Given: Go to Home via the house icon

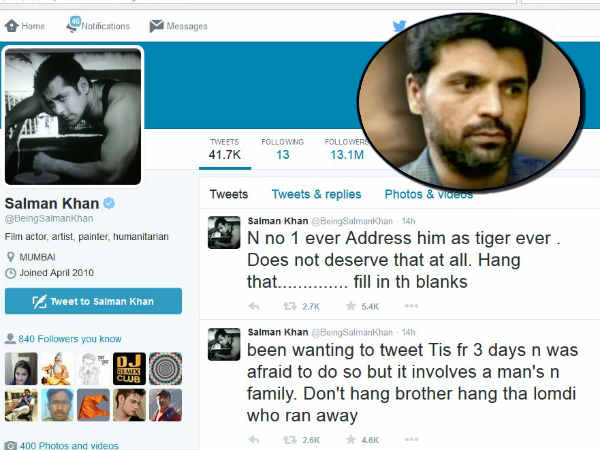Looking at the screenshot, I should coord(12,26).
